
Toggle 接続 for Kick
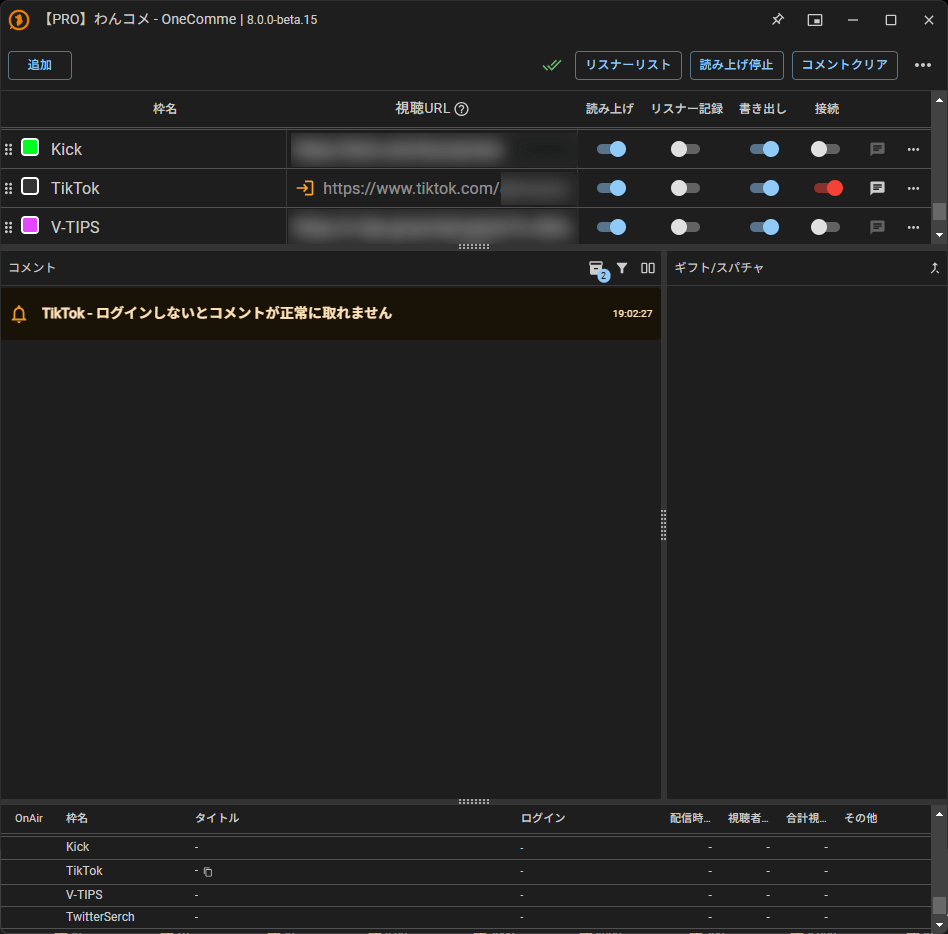pos(825,149)
